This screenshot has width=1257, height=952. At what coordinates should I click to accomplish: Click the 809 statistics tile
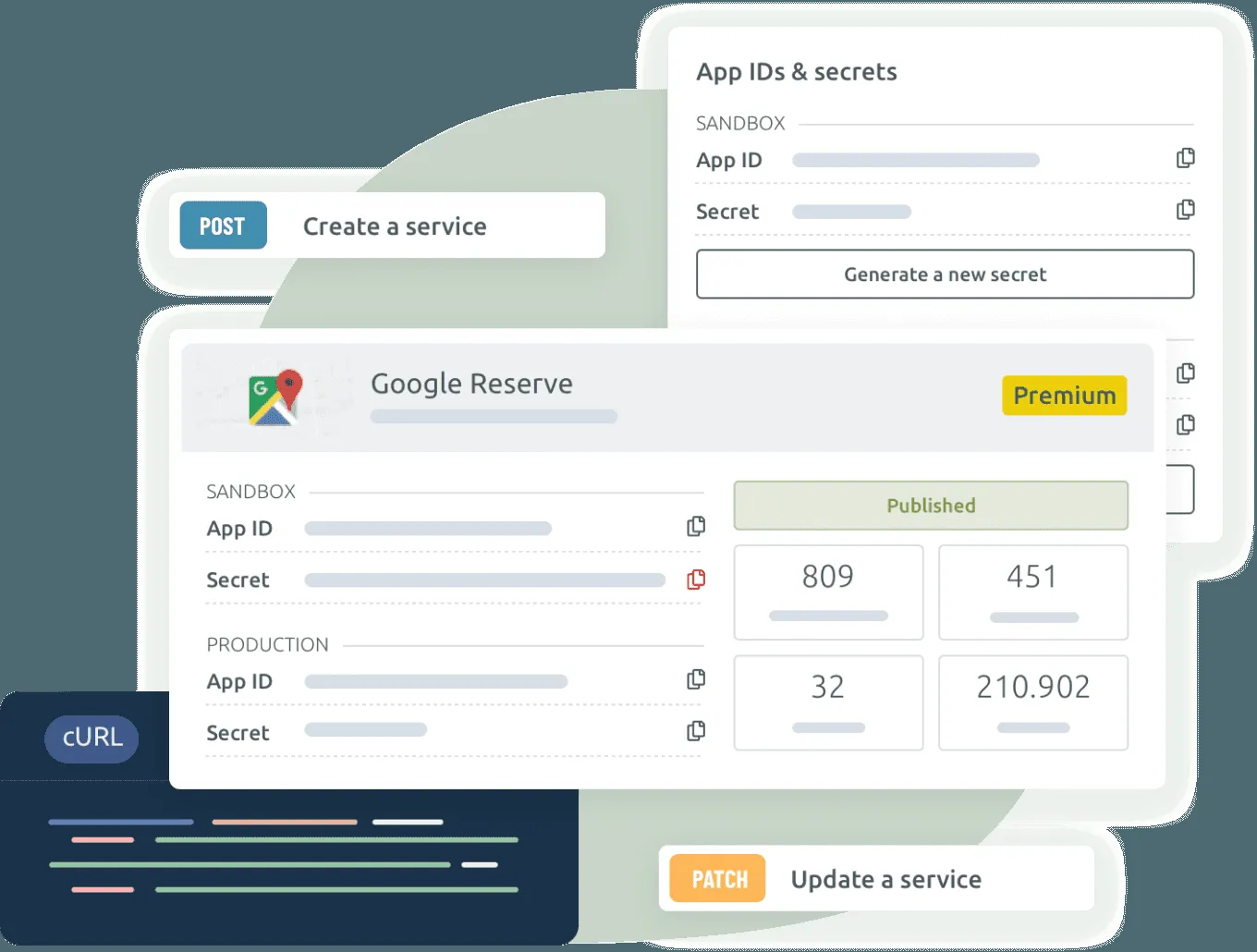click(828, 592)
